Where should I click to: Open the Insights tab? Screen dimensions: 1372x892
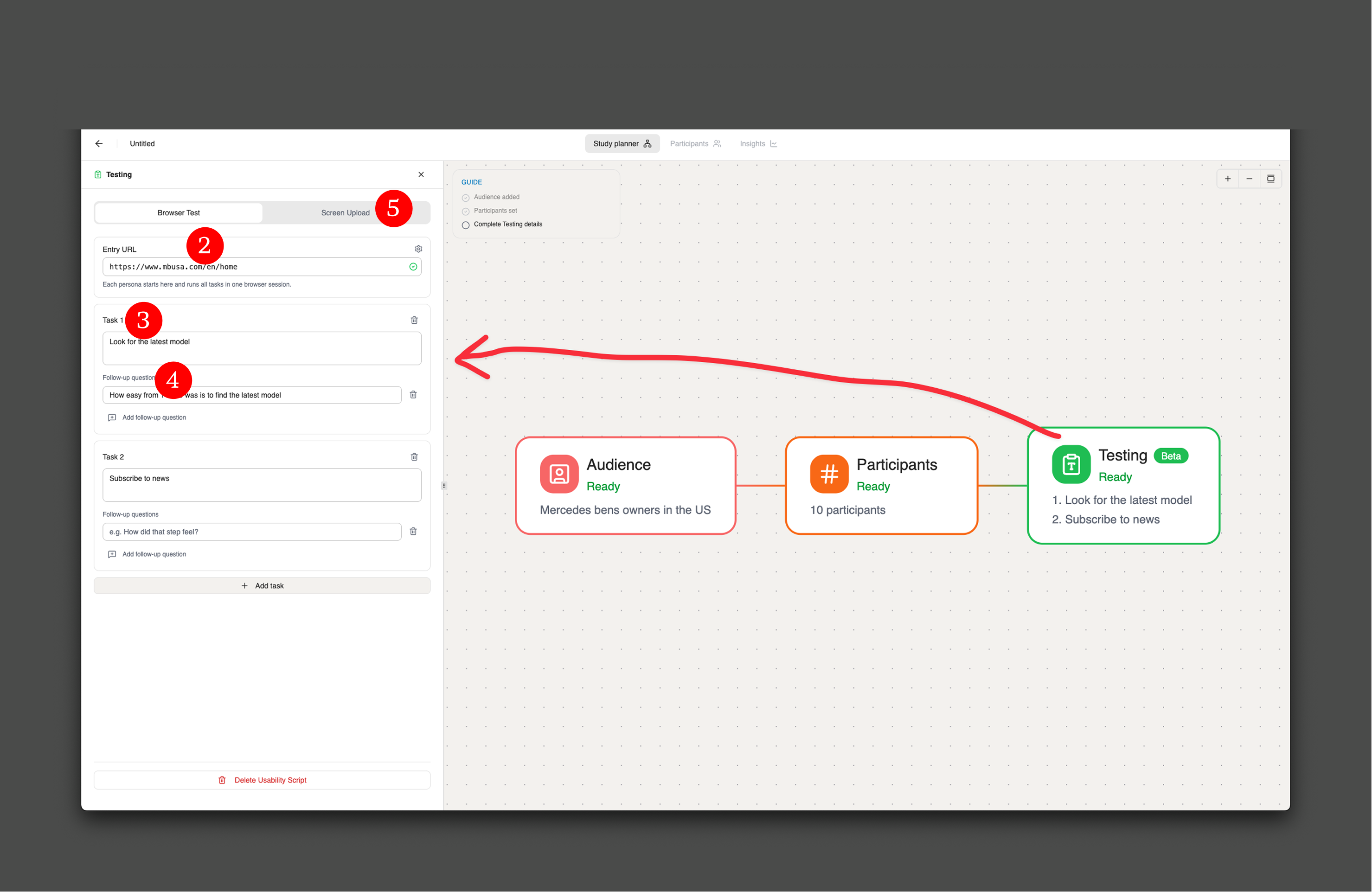click(x=758, y=144)
